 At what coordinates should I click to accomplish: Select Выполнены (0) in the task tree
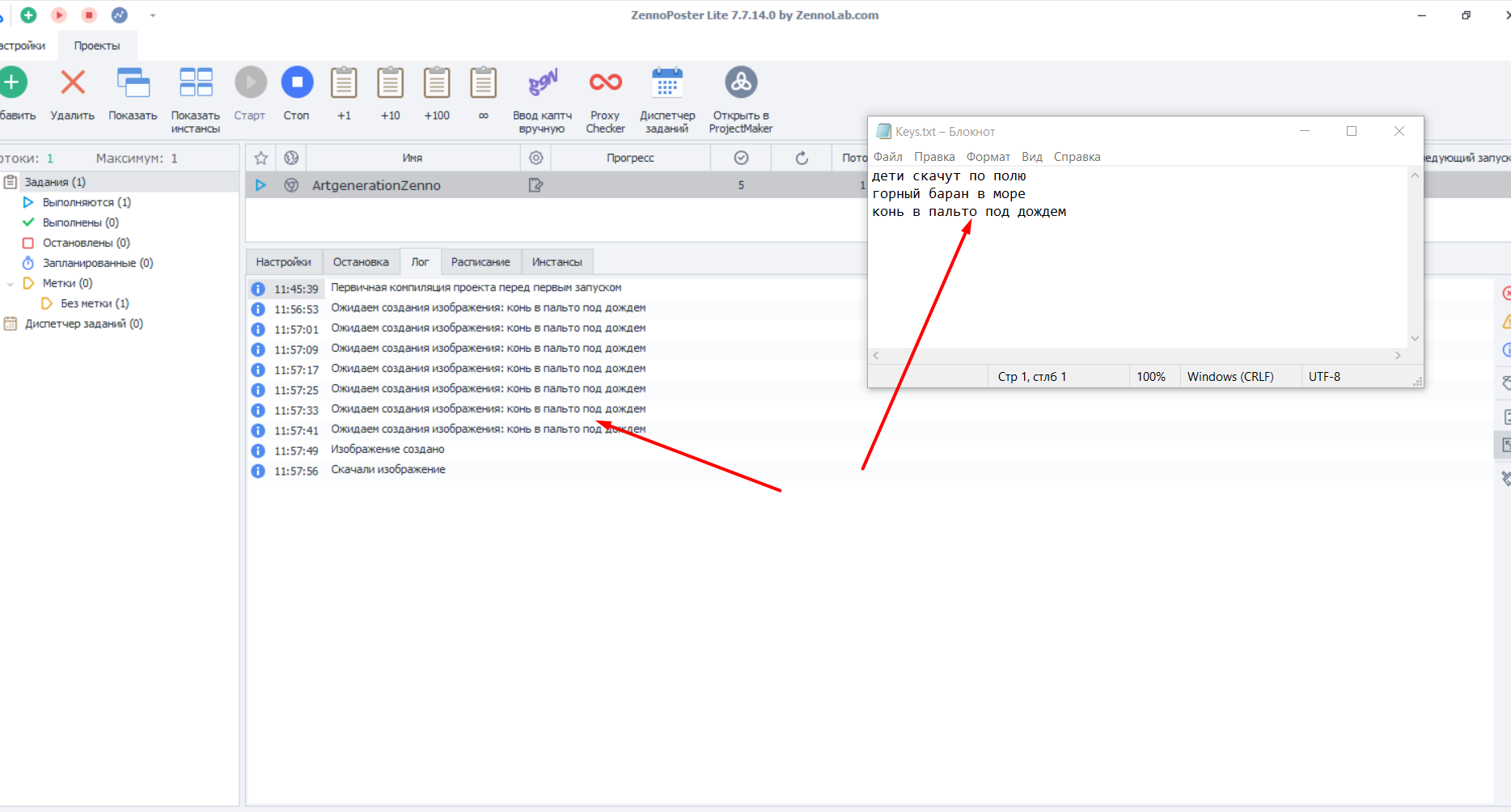click(x=81, y=222)
